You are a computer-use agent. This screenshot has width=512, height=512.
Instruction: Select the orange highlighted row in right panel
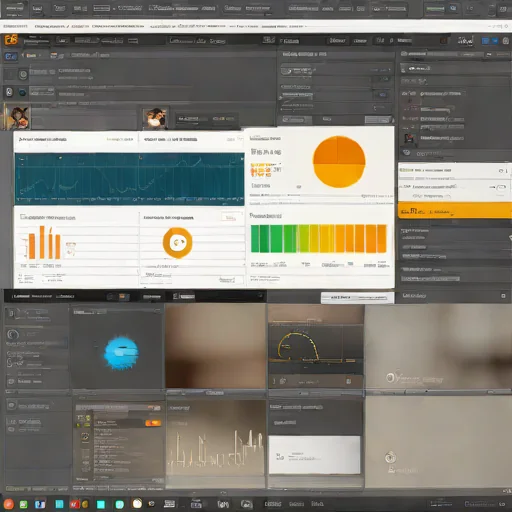[x=455, y=211]
